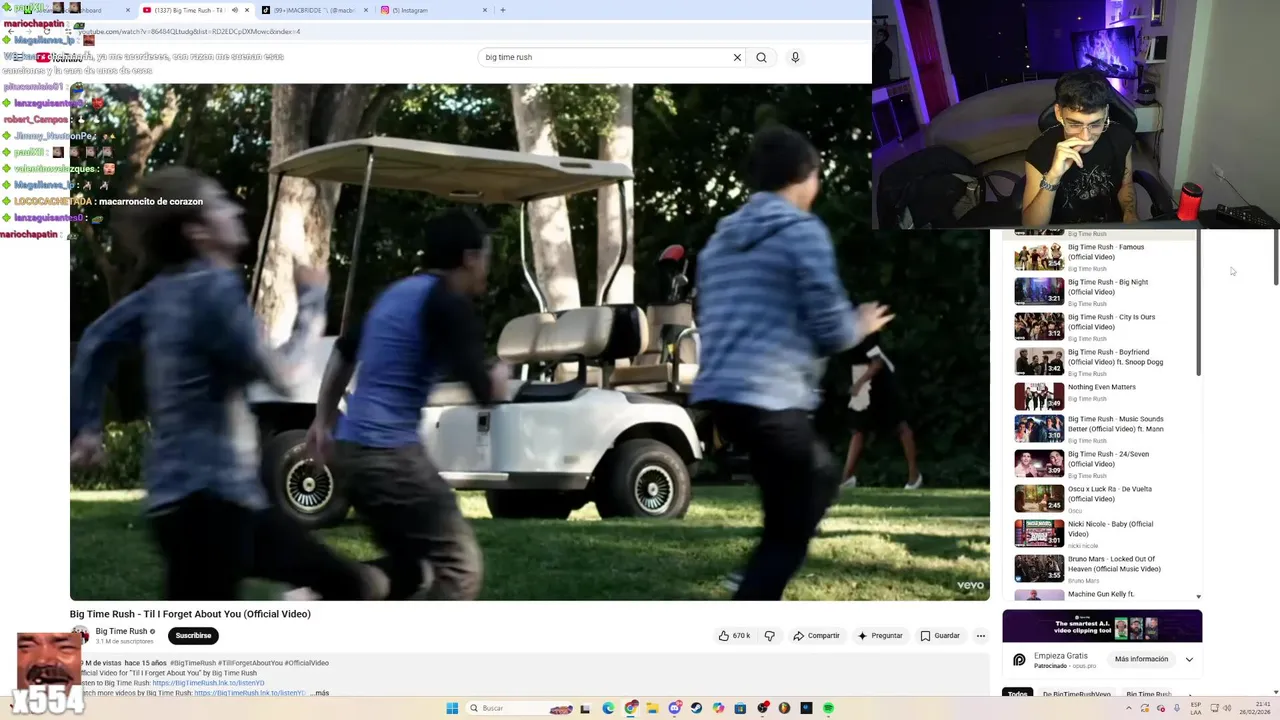Image resolution: width=1280 pixels, height=720 pixels.
Task: Like the video showing 670 k
Action: tap(734, 636)
